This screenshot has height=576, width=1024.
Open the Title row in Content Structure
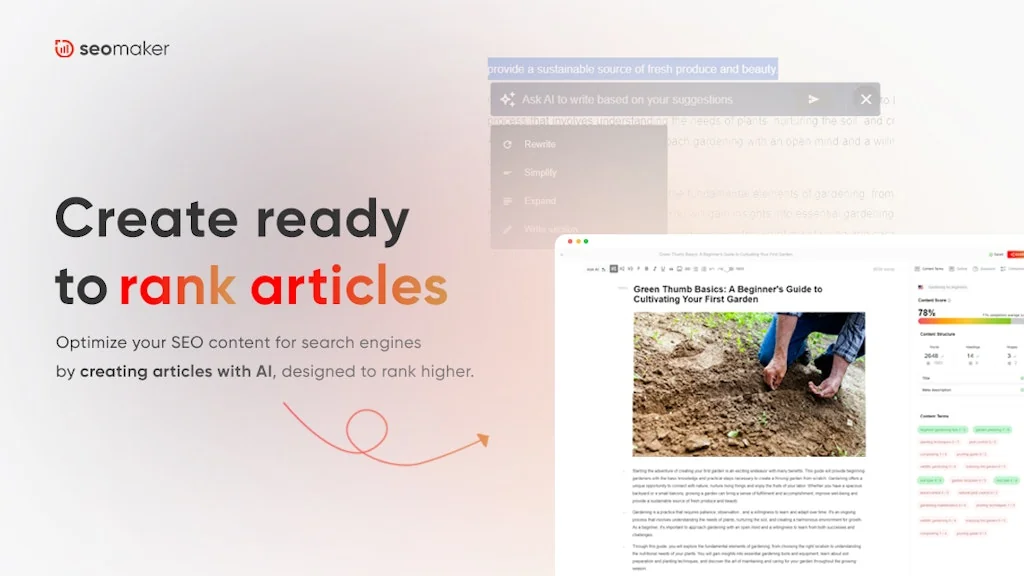972,378
